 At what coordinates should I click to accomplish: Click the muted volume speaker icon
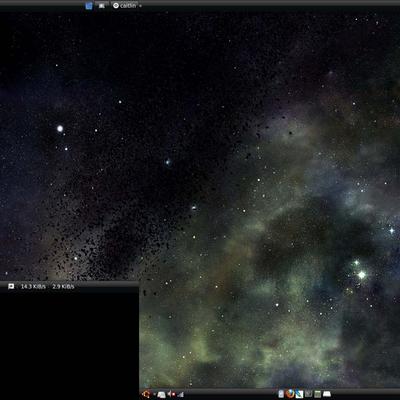pyautogui.click(x=171, y=394)
